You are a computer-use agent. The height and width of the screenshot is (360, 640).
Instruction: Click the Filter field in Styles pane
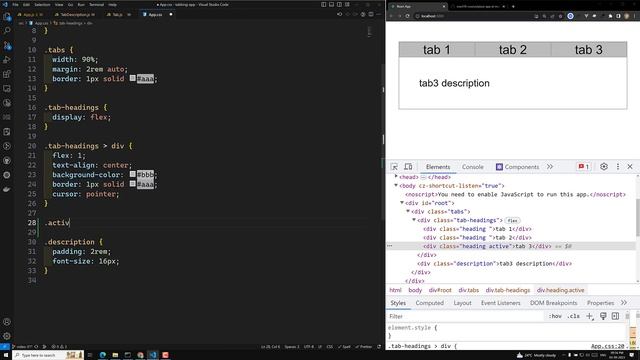pyautogui.click(x=465, y=316)
